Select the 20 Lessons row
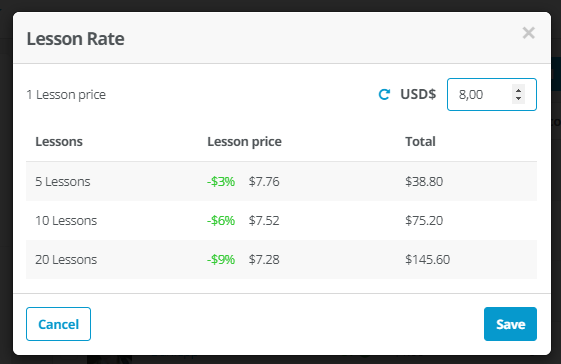The image size is (561, 364). pyautogui.click(x=281, y=259)
